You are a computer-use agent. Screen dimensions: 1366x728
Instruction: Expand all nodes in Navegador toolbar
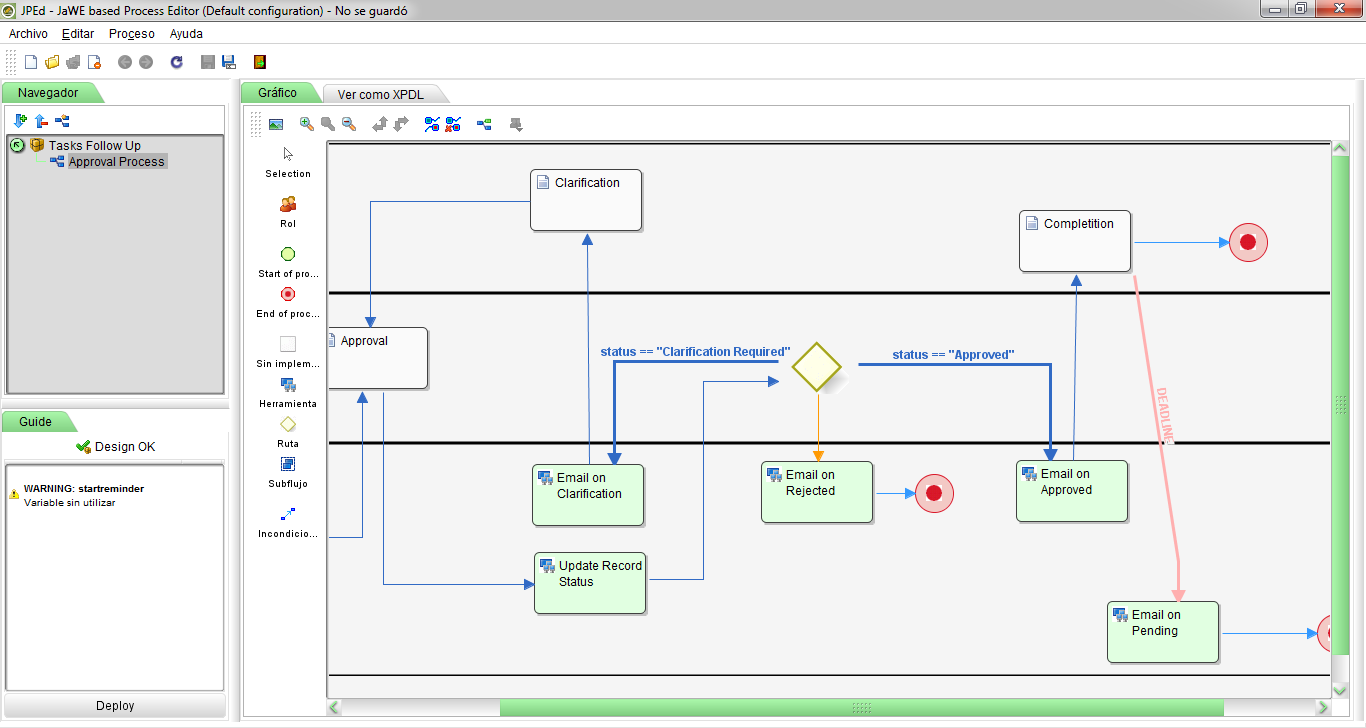click(x=20, y=121)
